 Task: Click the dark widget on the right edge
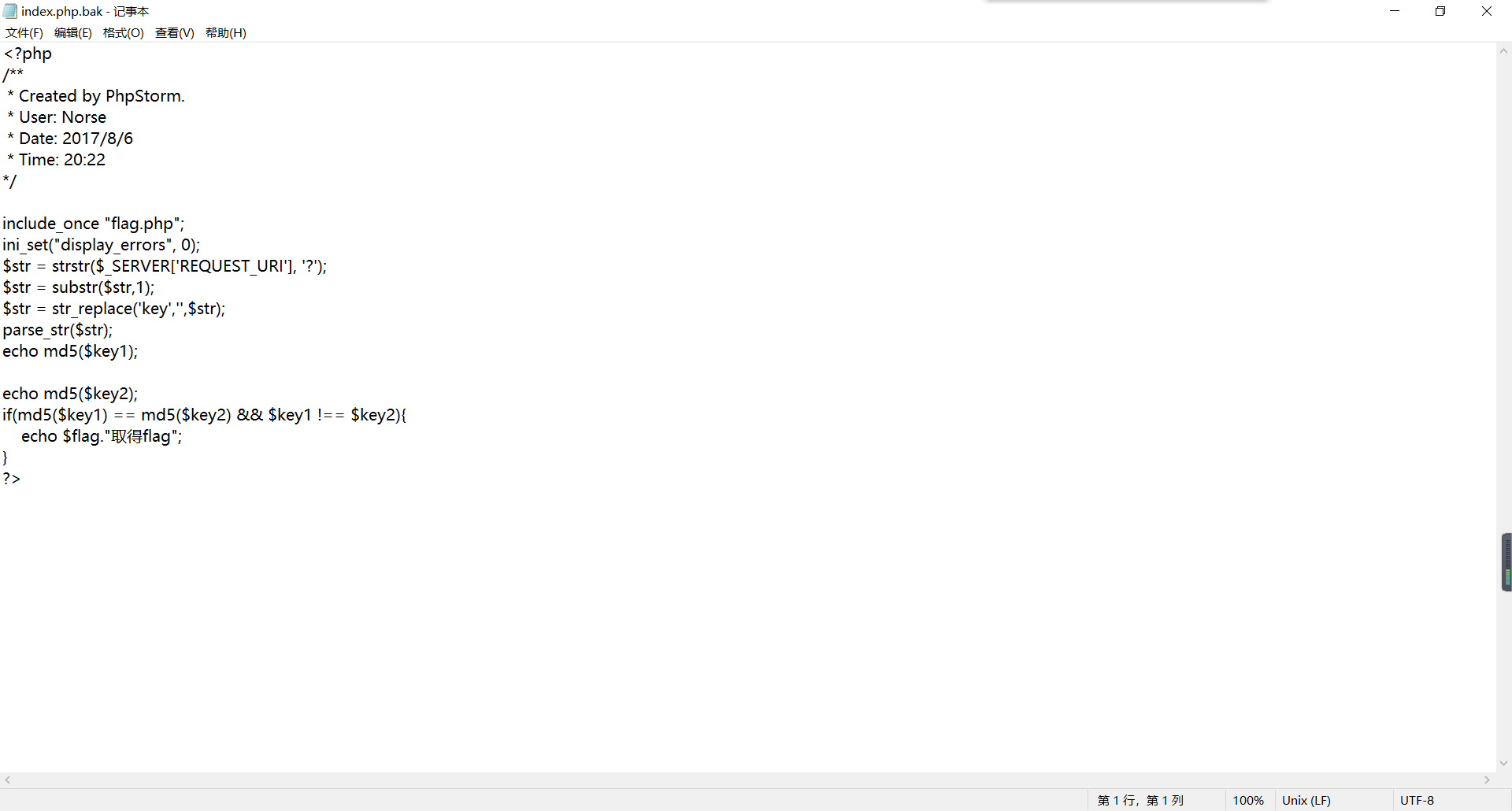pyautogui.click(x=1506, y=562)
